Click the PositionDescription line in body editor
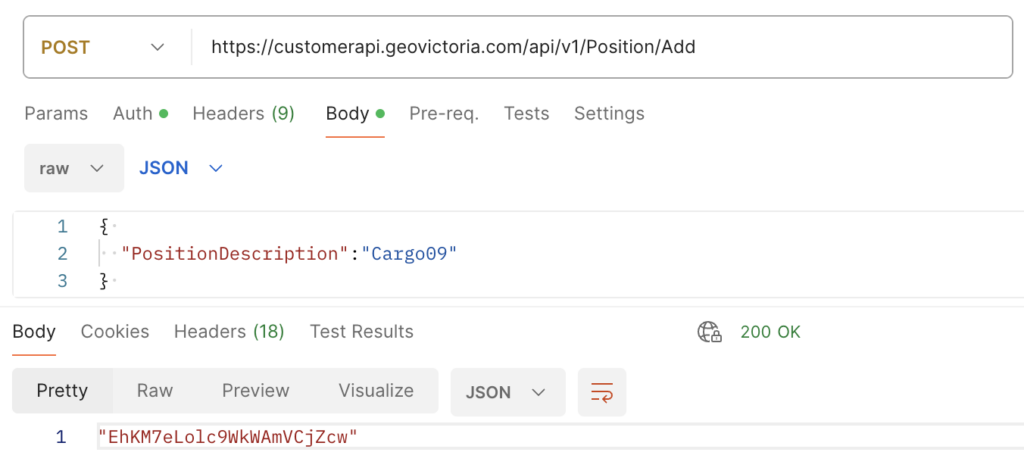The image size is (1024, 474). point(288,254)
